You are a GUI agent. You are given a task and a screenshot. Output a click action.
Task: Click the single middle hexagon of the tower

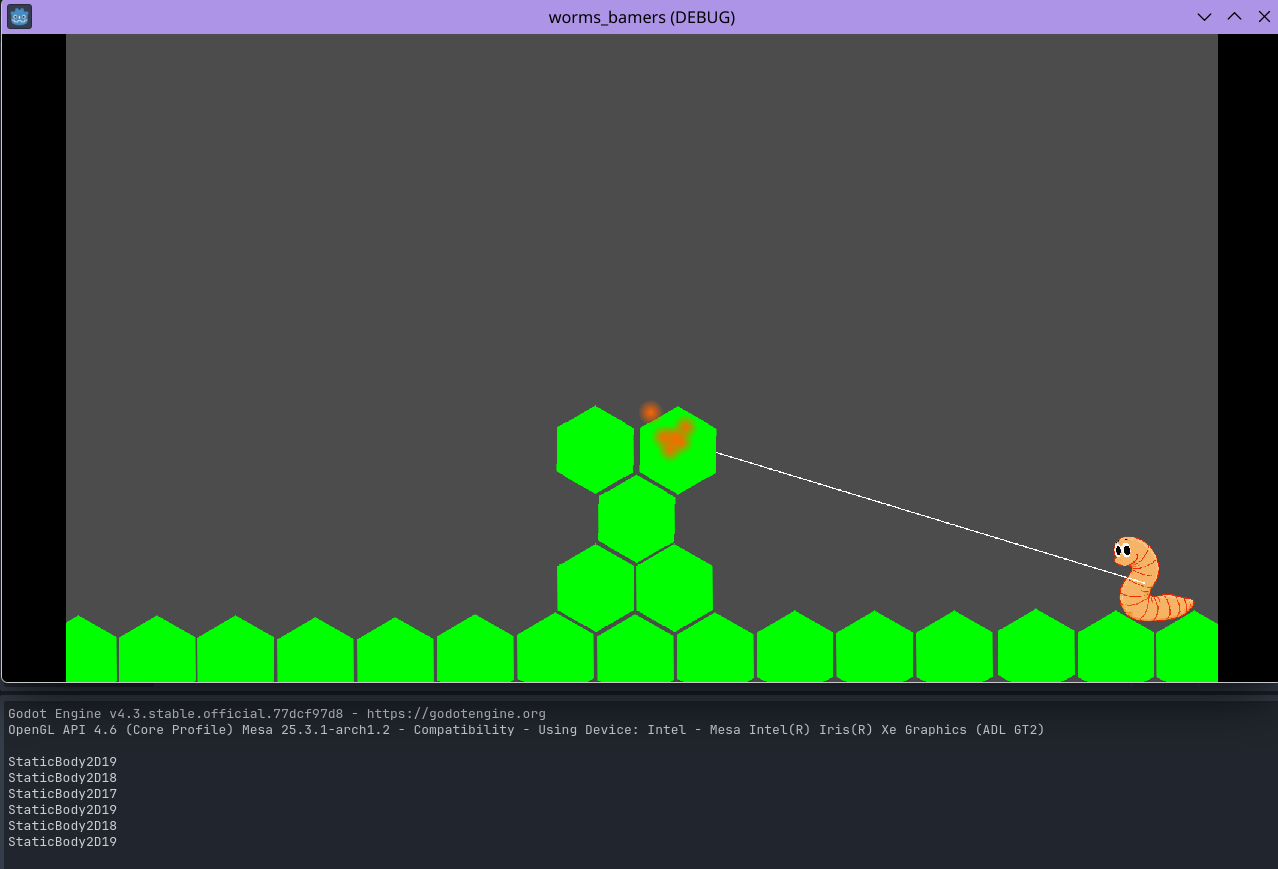point(636,518)
